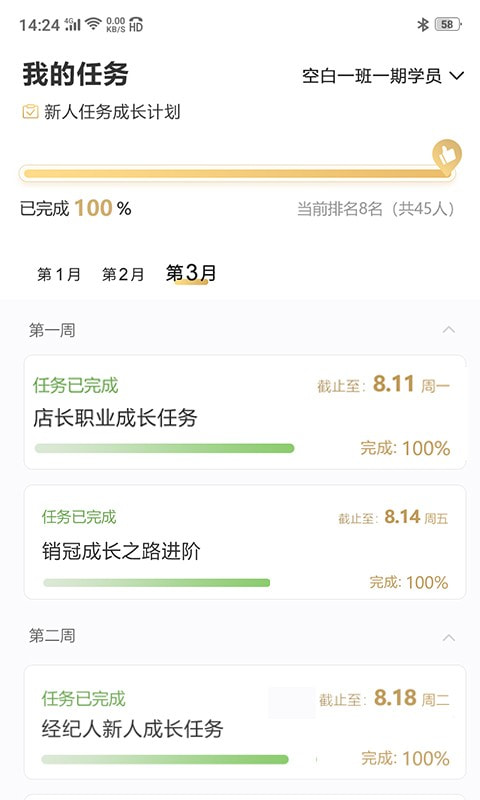This screenshot has height=800, width=480.
Task: Tap the 4G signal strength icon
Action: click(x=72, y=23)
